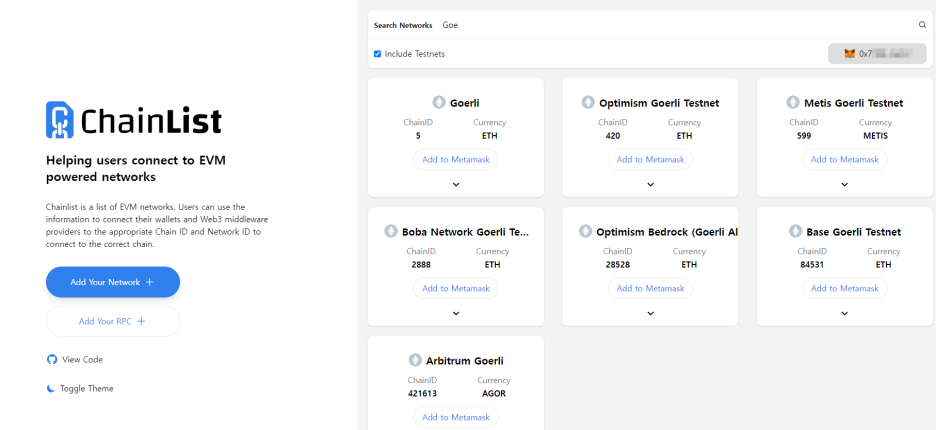Add Optimism Goerli Testnet to Metamask
Image resolution: width=936 pixels, height=430 pixels.
click(651, 159)
